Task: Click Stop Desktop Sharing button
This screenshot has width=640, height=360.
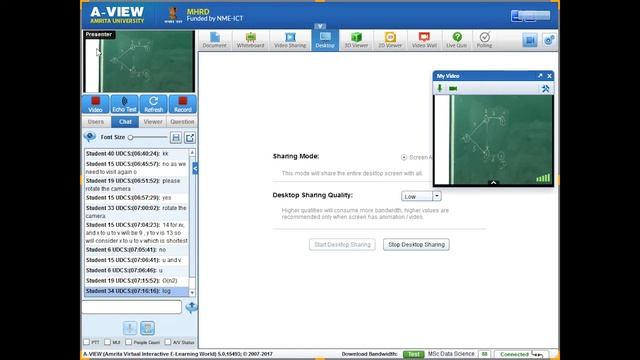Action: [416, 244]
